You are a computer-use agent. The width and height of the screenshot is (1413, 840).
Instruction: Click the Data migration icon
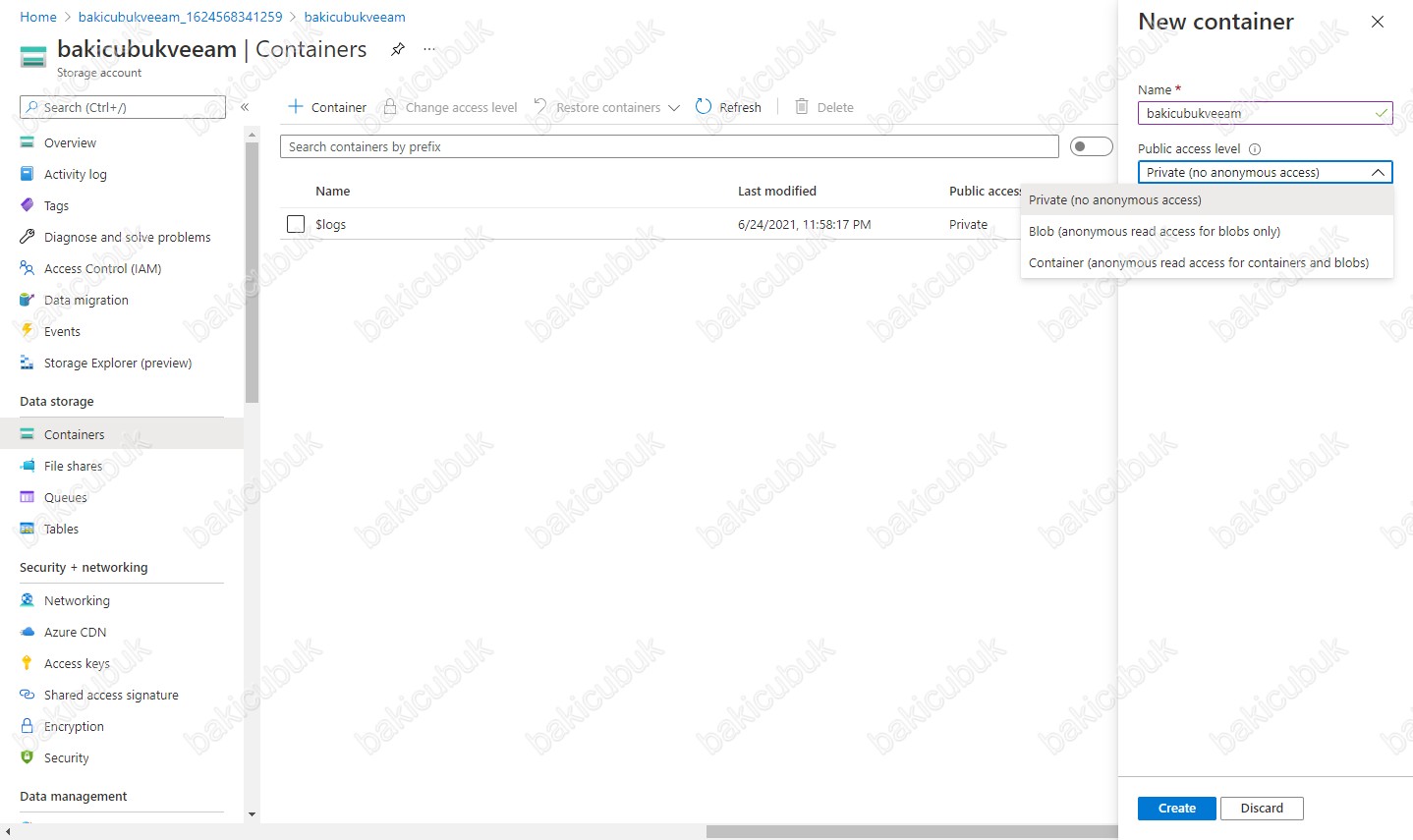click(x=28, y=300)
